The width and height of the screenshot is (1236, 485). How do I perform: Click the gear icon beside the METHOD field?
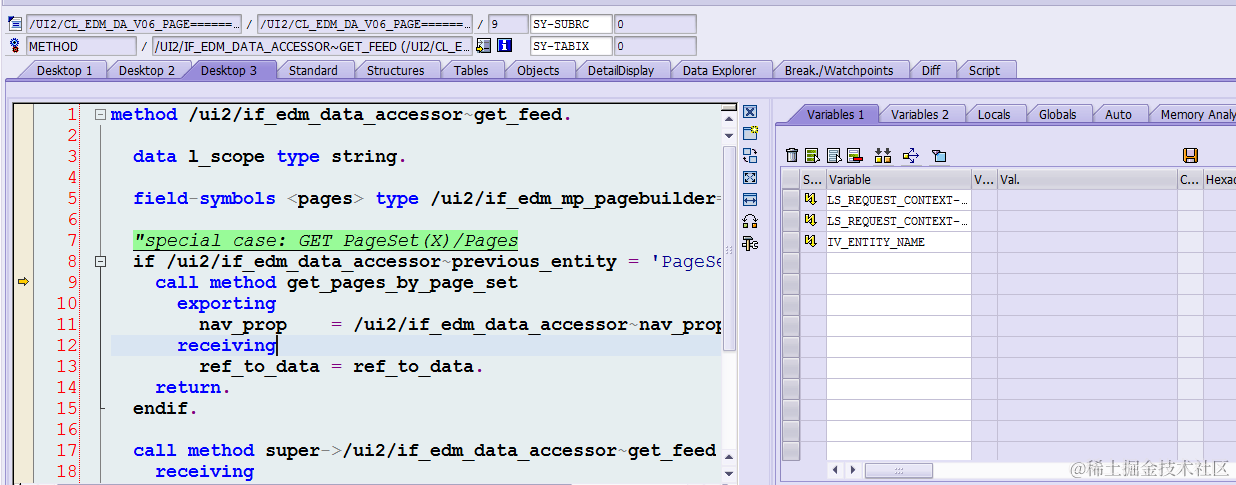15,46
